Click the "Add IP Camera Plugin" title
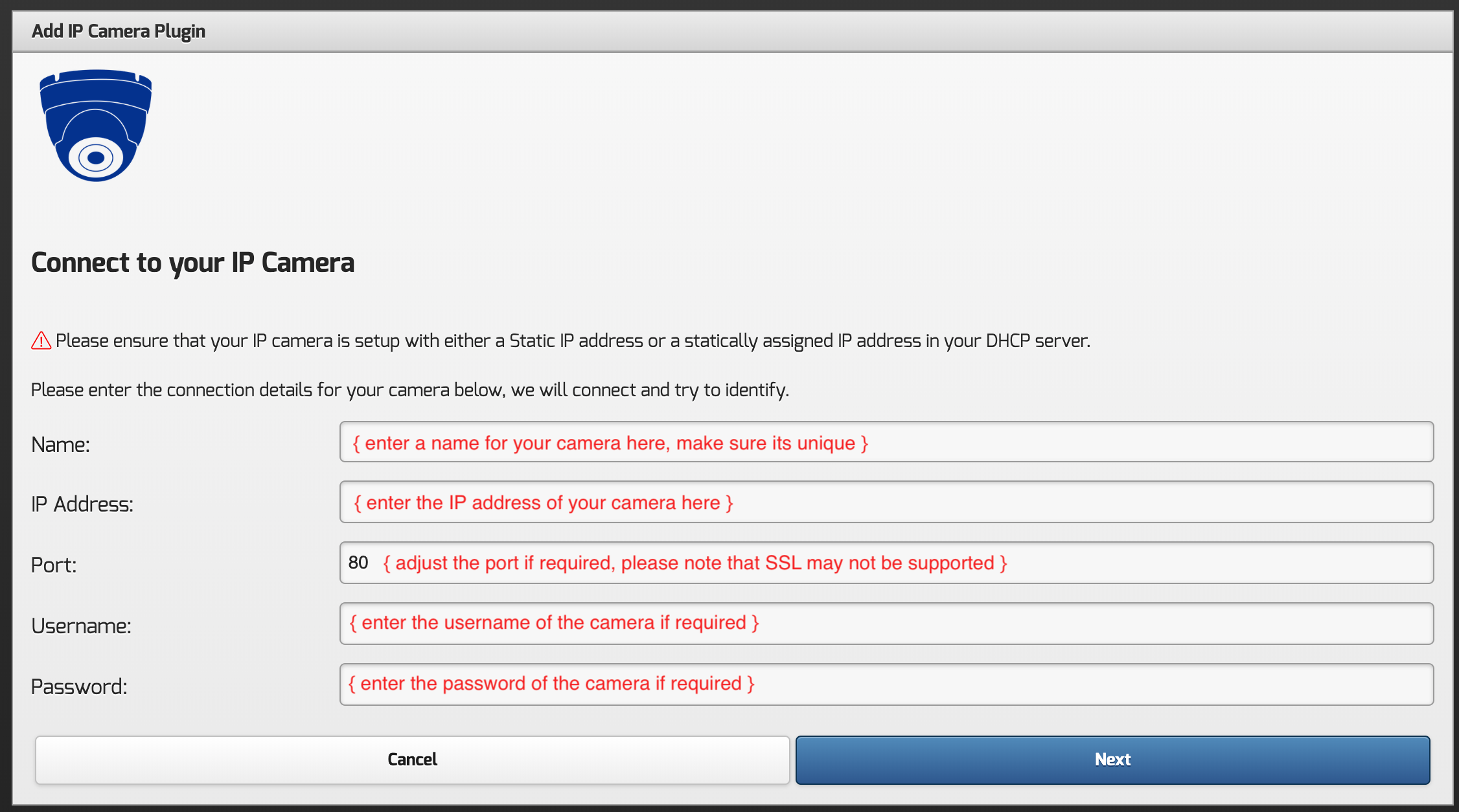 click(119, 31)
